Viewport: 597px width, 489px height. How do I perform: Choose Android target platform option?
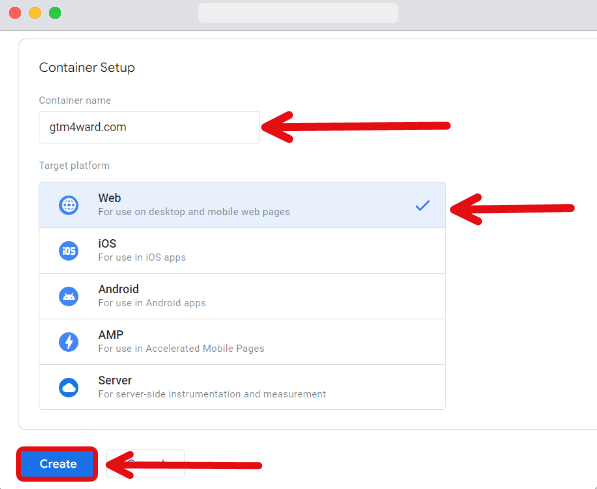pyautogui.click(x=242, y=296)
